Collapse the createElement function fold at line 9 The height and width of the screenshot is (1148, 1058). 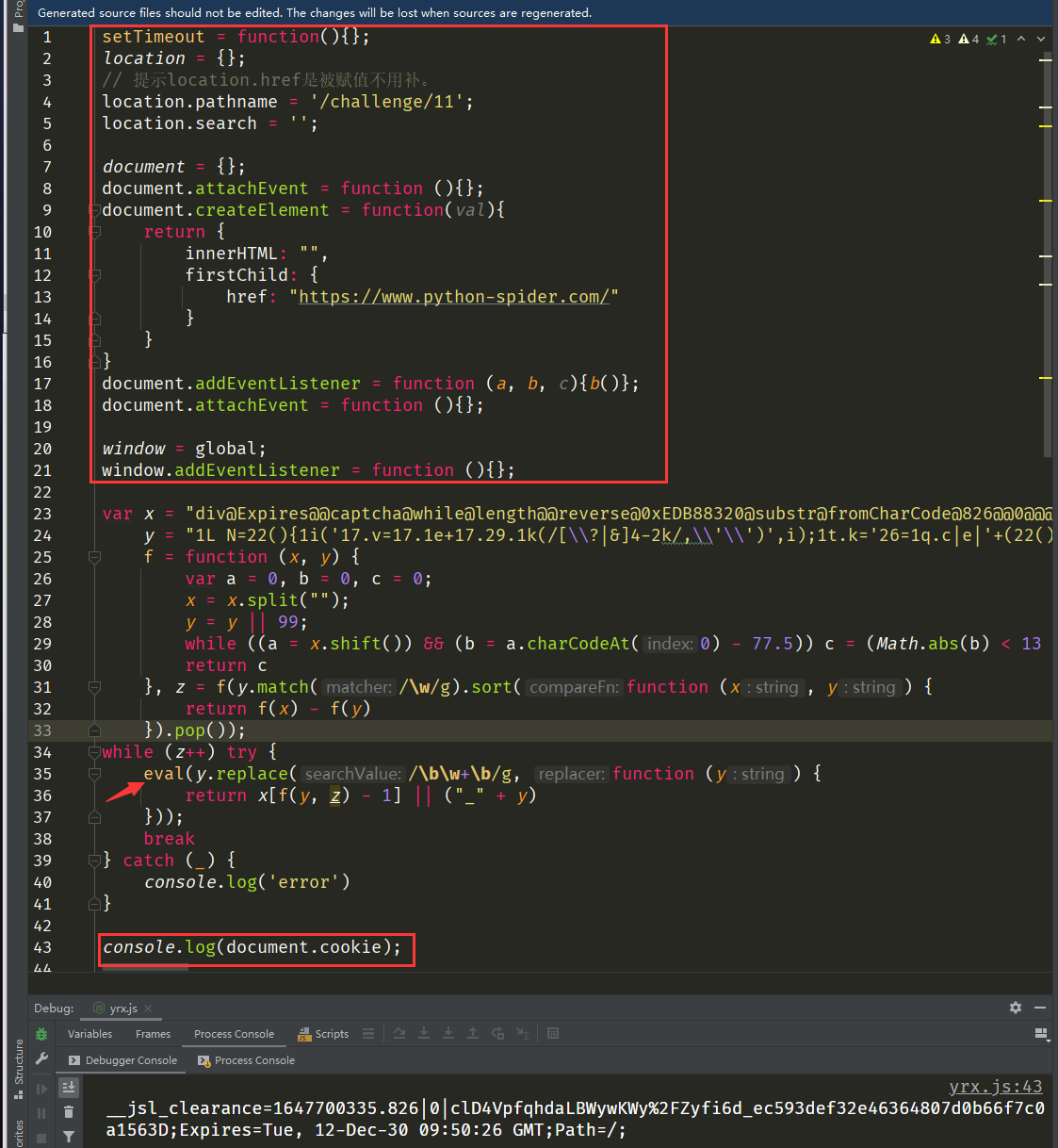coord(94,210)
